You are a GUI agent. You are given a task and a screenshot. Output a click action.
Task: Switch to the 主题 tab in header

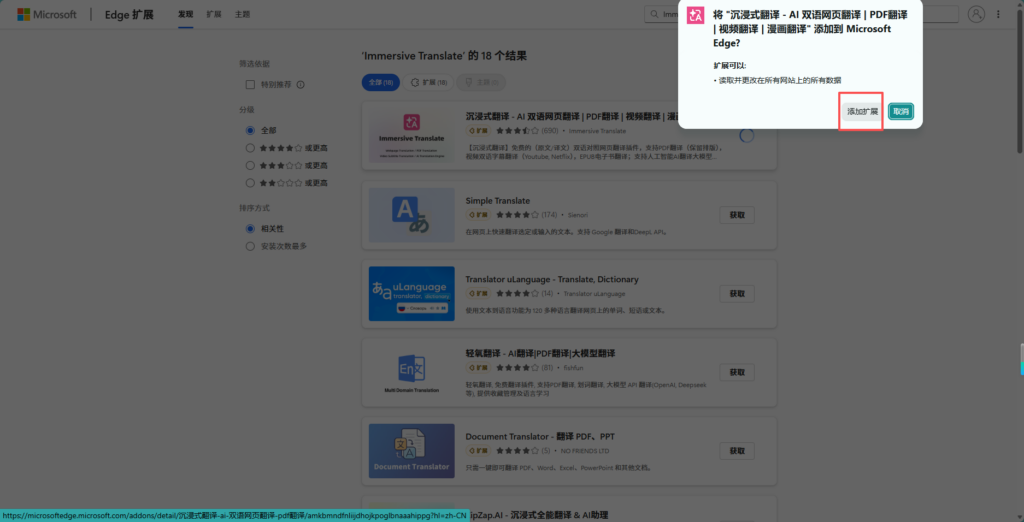242,14
